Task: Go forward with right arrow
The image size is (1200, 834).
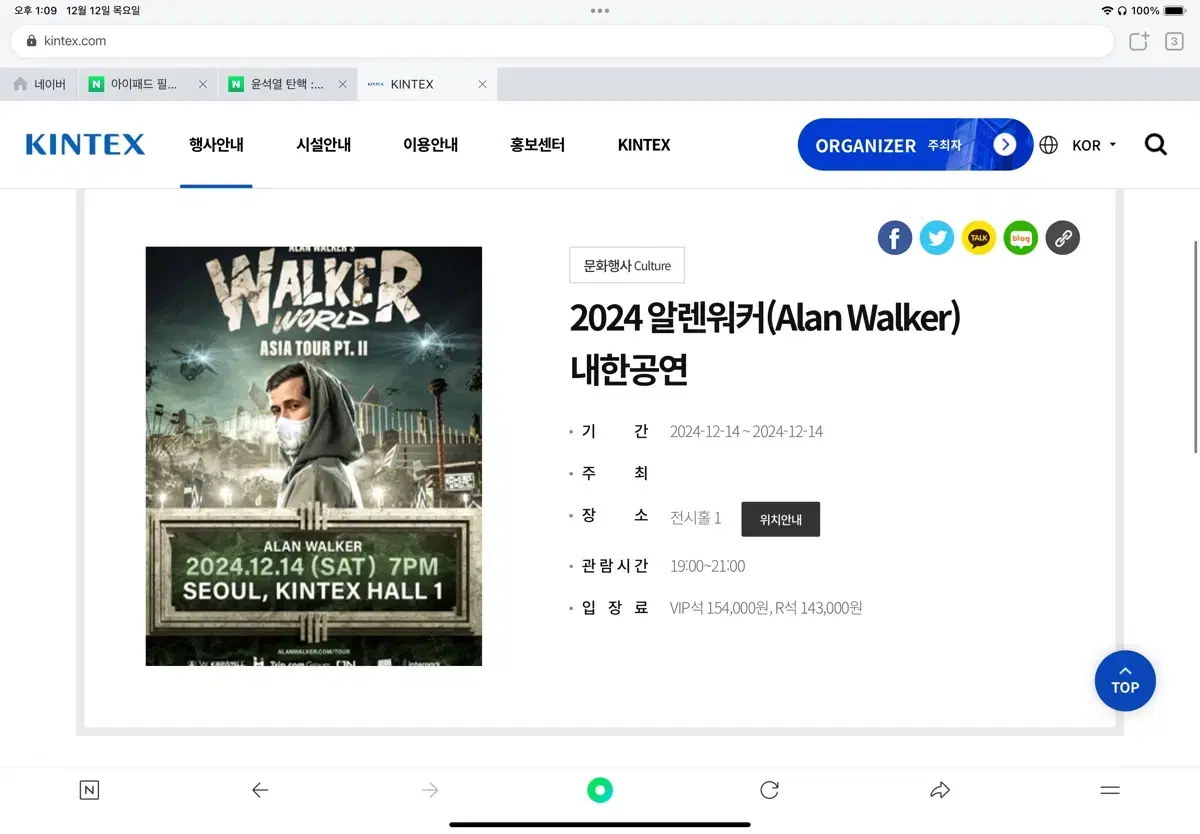Action: (x=430, y=790)
